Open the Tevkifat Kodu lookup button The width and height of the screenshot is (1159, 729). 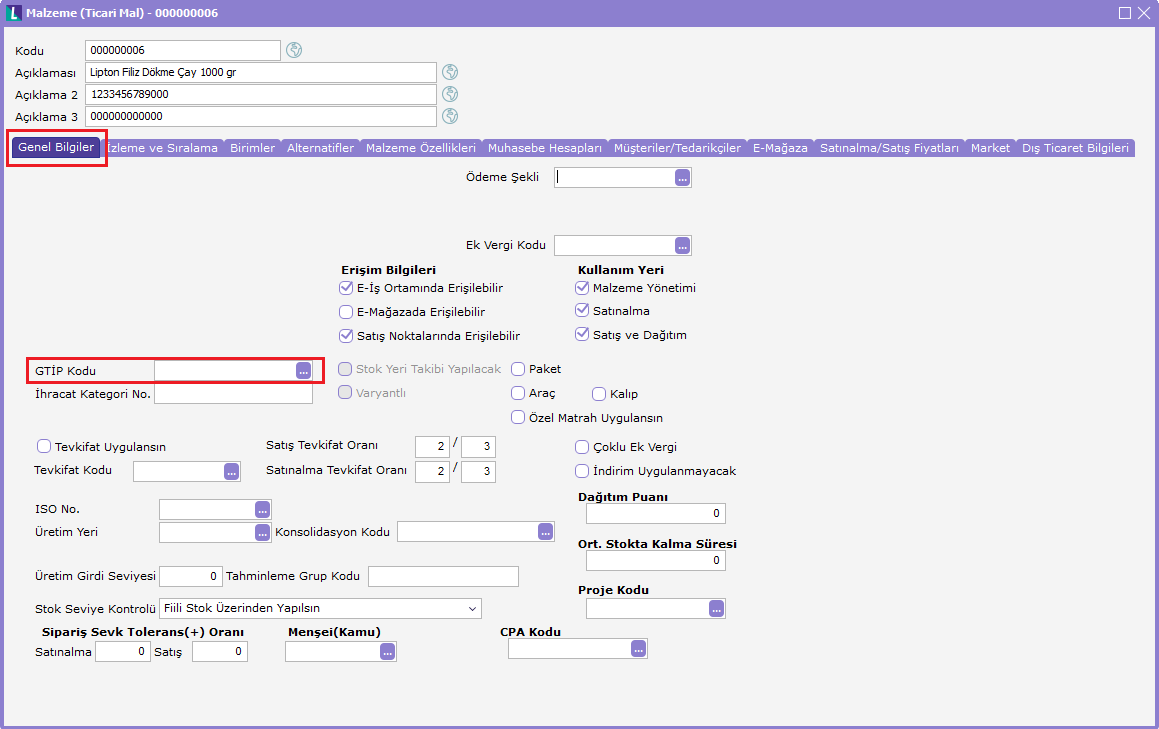click(x=232, y=471)
